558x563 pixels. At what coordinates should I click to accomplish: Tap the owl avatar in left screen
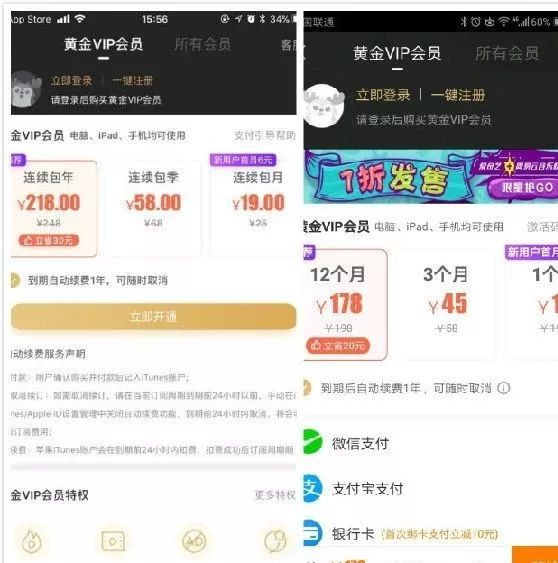[25, 89]
